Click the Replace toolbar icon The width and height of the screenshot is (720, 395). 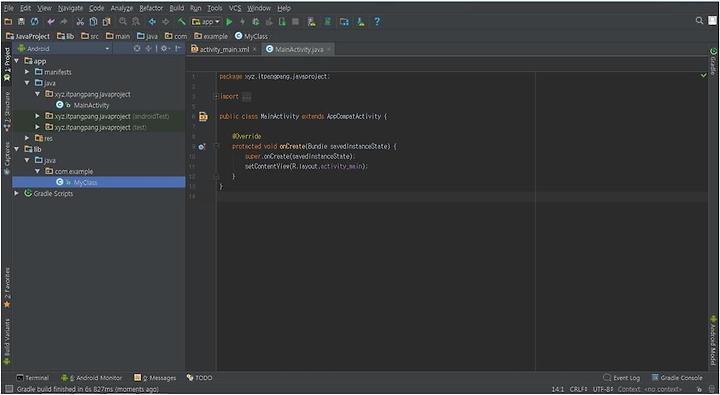coord(136,22)
